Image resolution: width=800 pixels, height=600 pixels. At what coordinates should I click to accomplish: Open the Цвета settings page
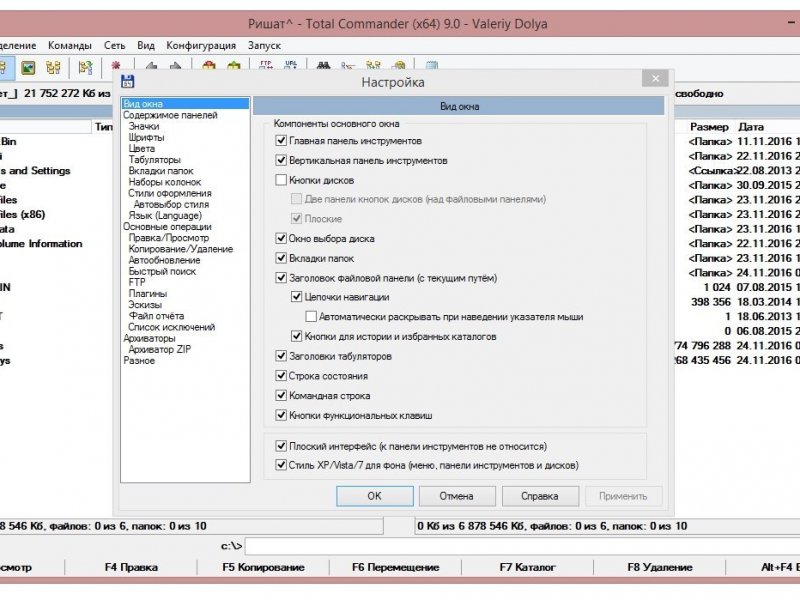(x=142, y=149)
